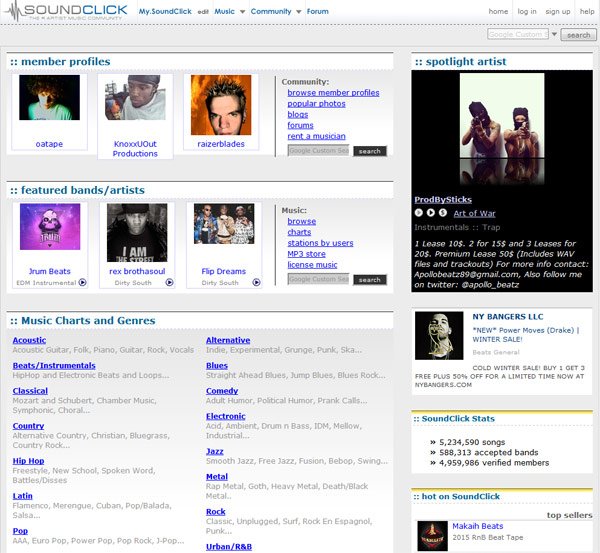Open Makaih Beats top seller thumbnail
The image size is (600, 553).
(432, 535)
